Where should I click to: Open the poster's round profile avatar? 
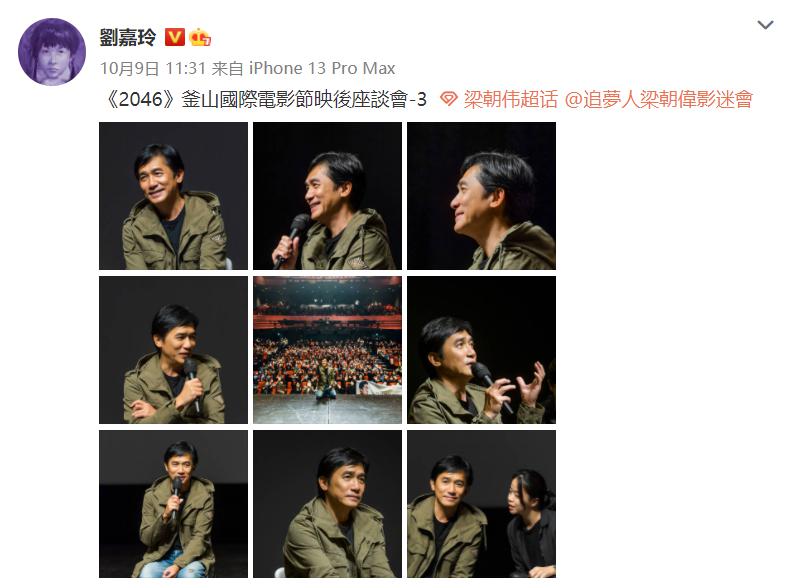tap(52, 52)
